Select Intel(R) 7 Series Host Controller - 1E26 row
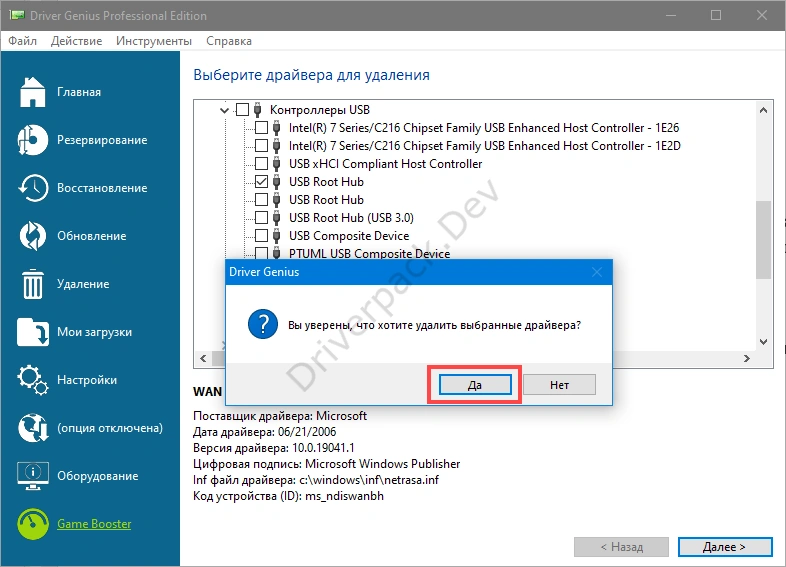 click(484, 128)
